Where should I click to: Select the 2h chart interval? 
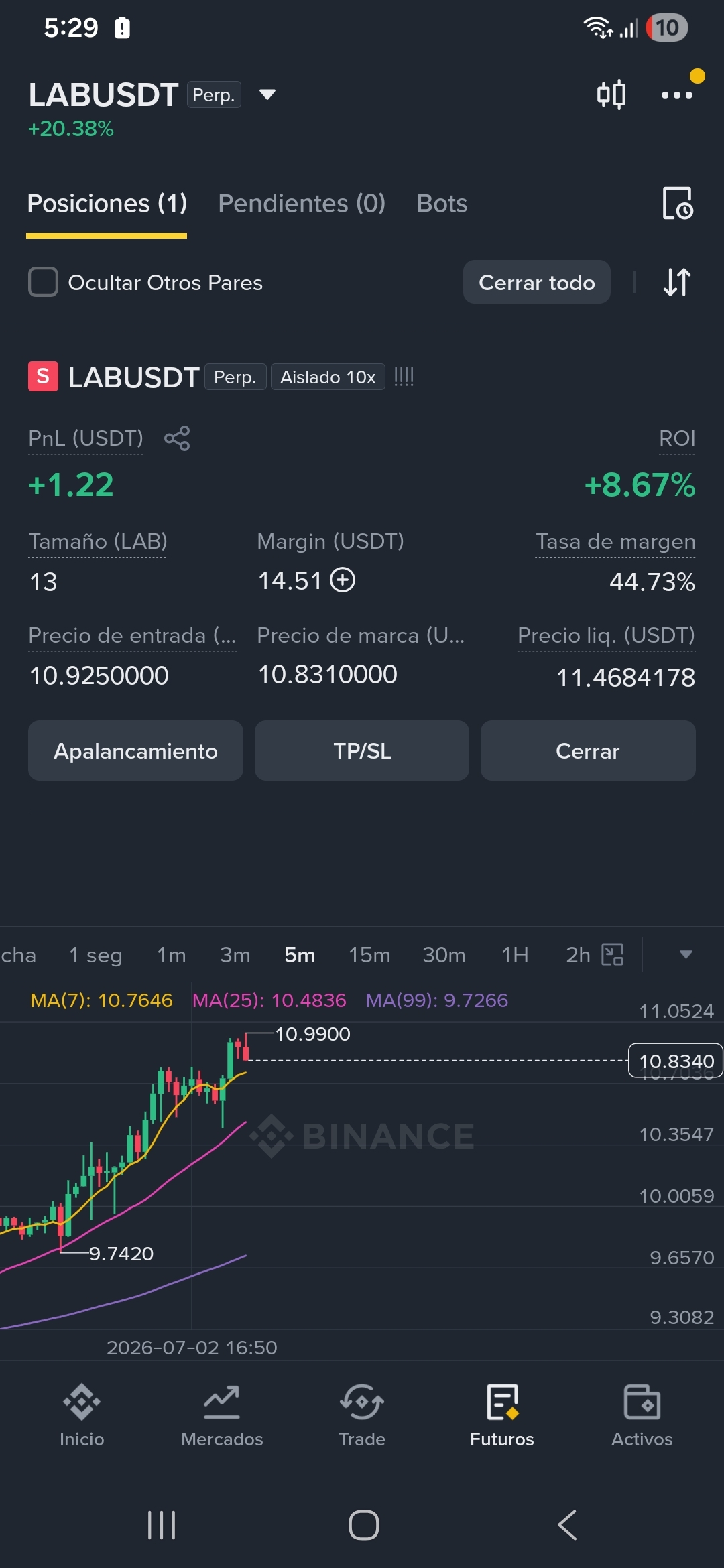coord(578,955)
